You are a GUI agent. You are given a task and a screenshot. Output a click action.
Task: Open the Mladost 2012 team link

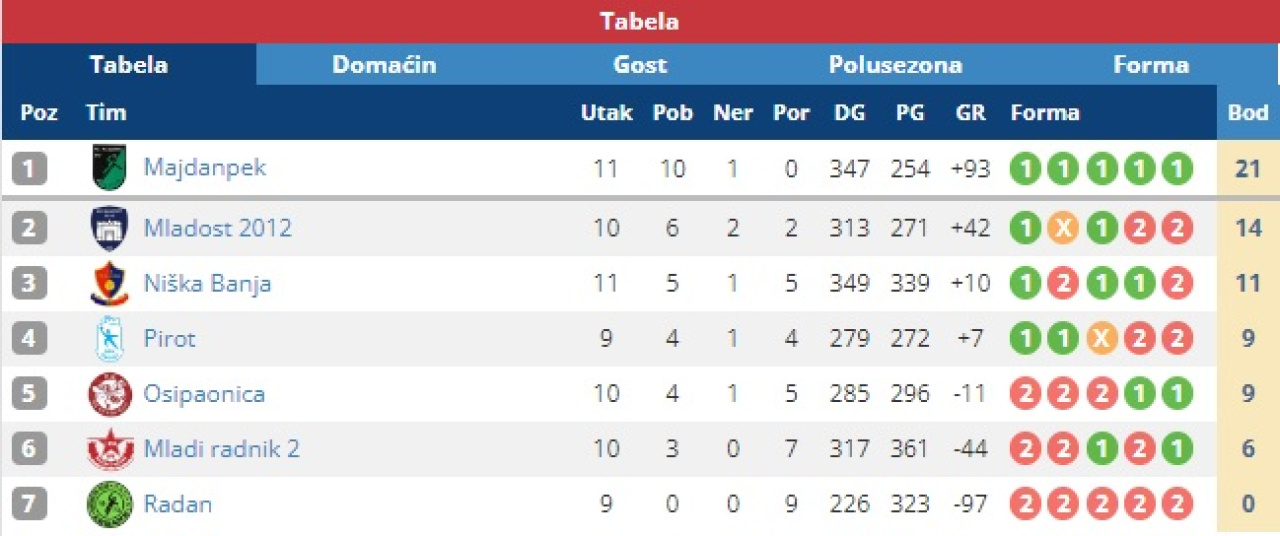(218, 228)
